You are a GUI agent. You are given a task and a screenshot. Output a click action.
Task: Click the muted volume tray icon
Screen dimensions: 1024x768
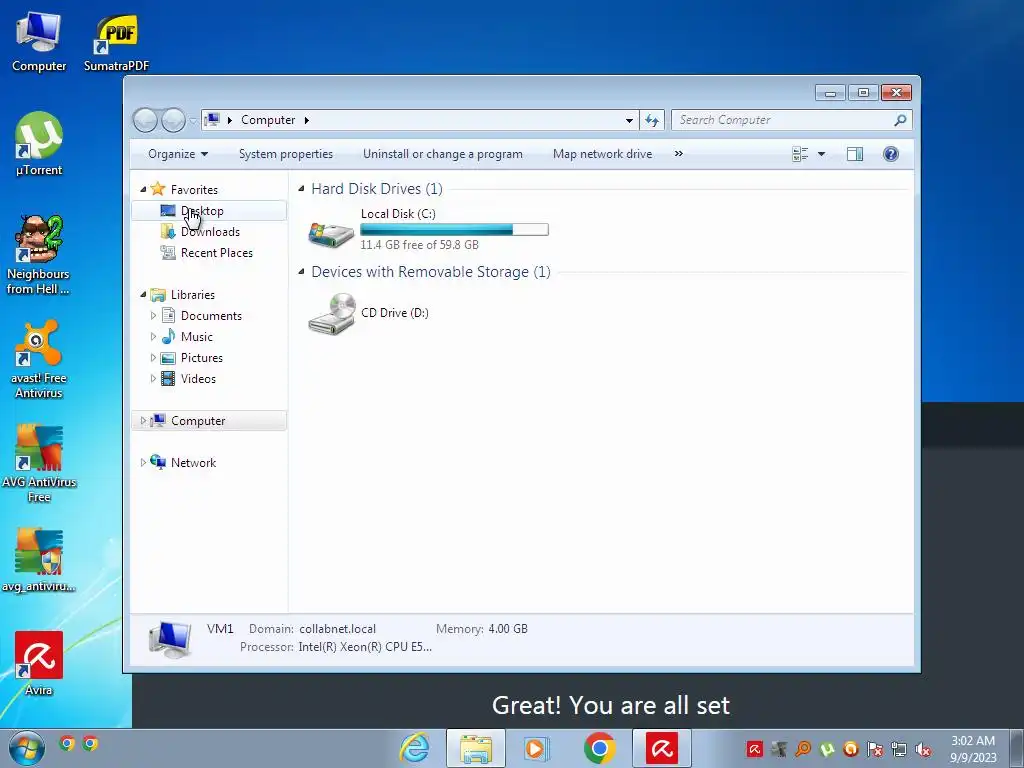[923, 749]
